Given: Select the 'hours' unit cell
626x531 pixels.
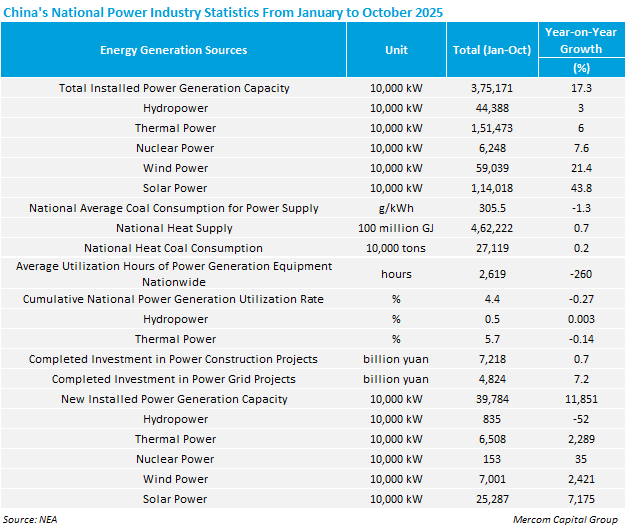Looking at the screenshot, I should [396, 273].
